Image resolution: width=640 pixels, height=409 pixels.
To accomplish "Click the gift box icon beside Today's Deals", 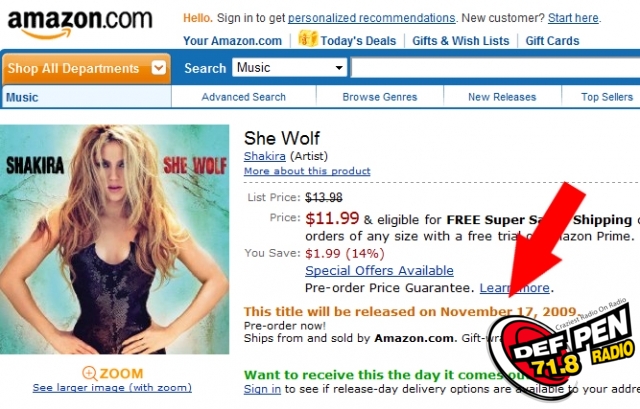I will tap(308, 39).
